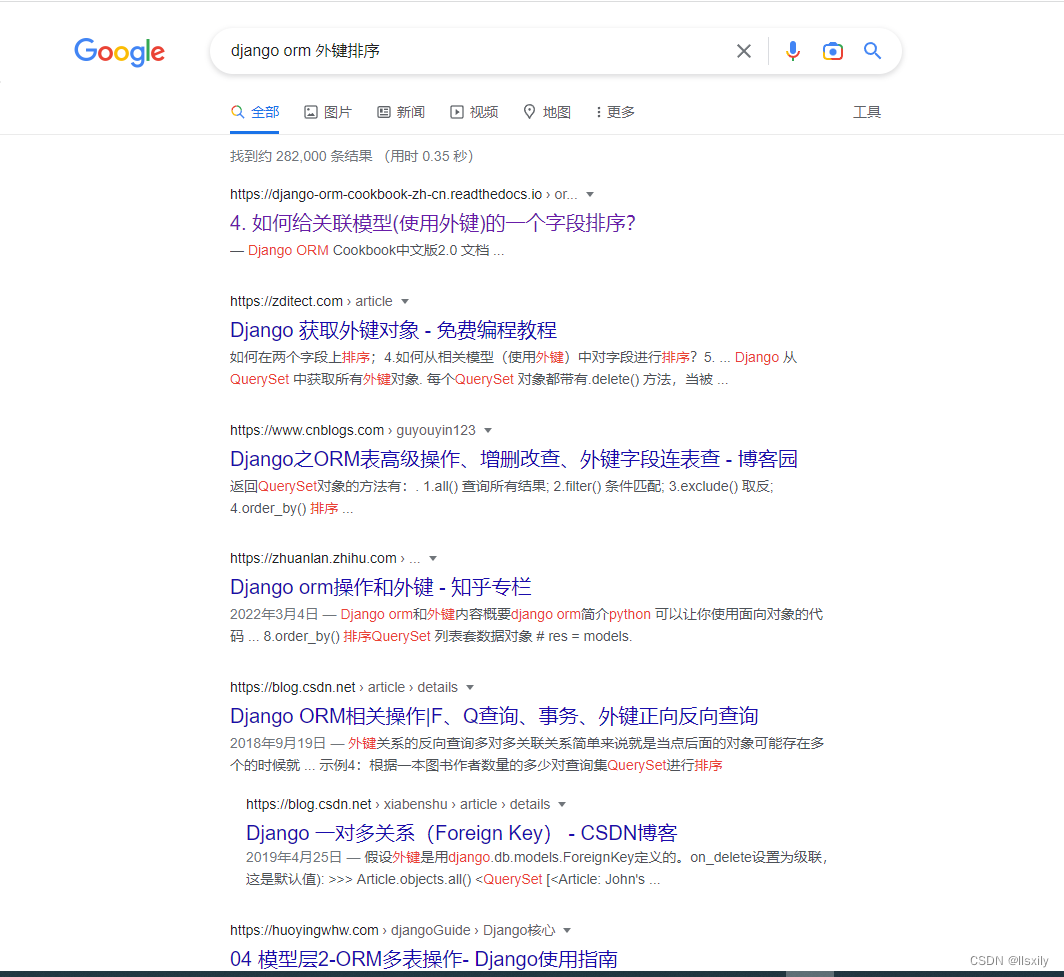Expand options arrow for blog.csdn.net article result

coord(470,687)
